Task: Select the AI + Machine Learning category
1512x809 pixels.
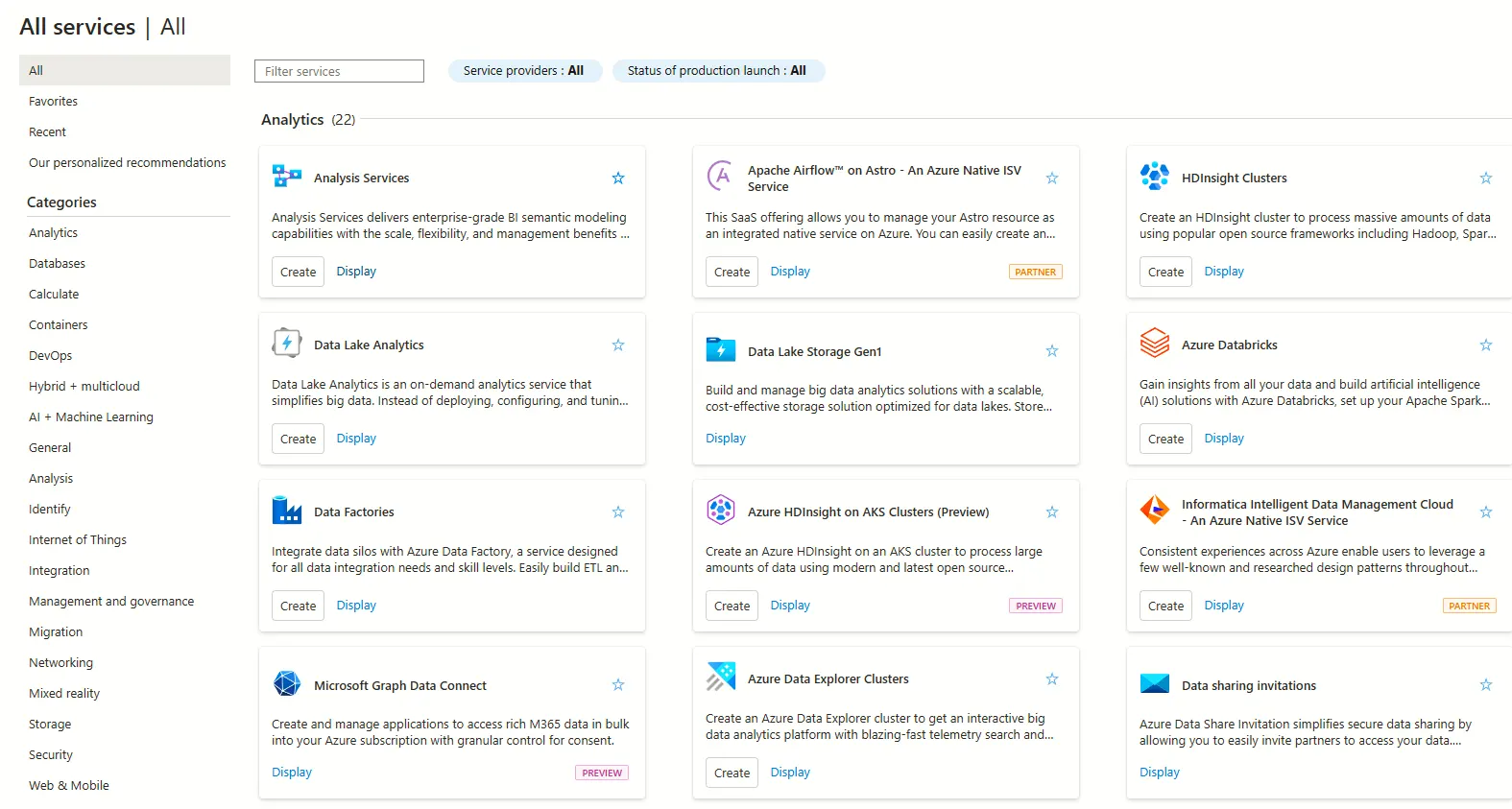Action: tap(91, 416)
